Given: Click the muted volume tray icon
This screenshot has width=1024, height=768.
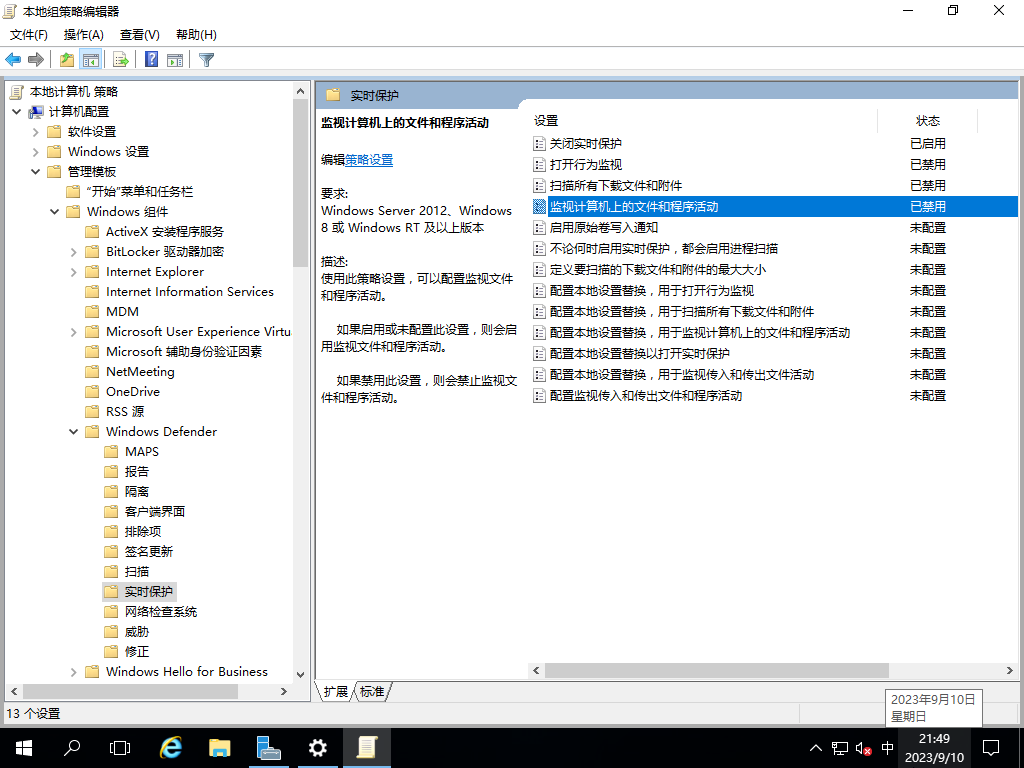Looking at the screenshot, I should [863, 748].
